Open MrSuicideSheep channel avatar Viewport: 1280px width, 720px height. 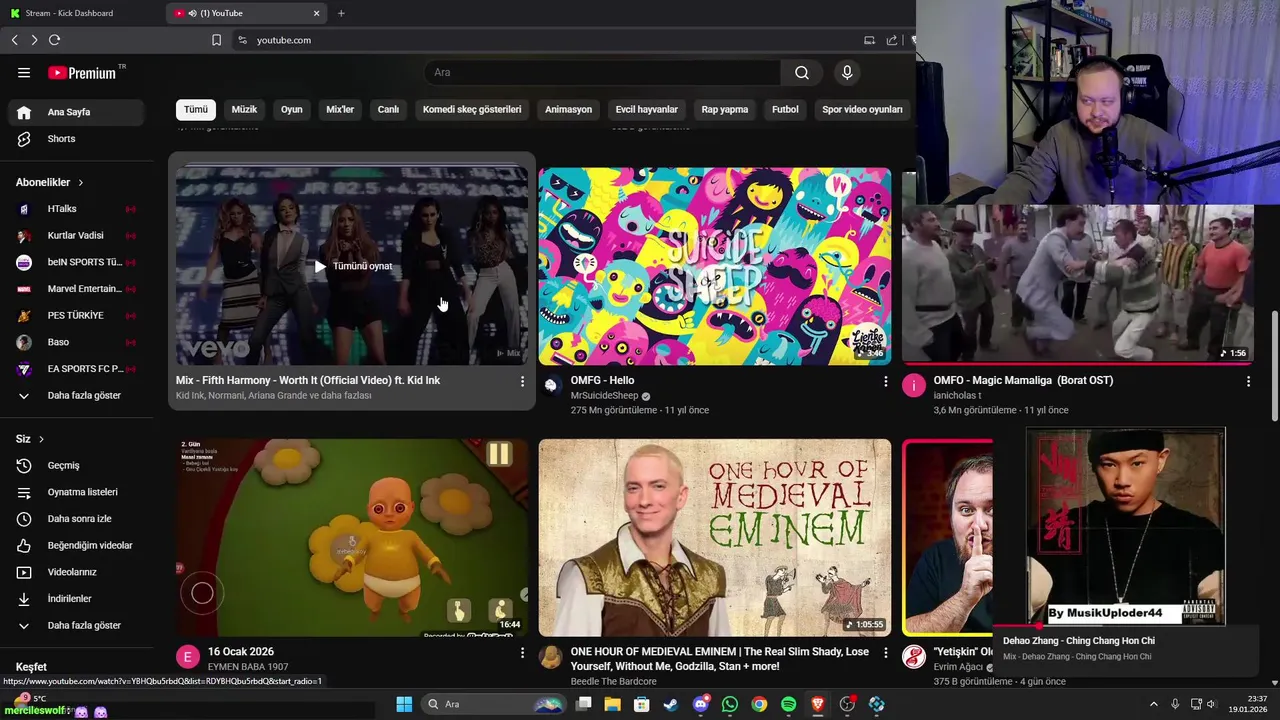tap(551, 385)
